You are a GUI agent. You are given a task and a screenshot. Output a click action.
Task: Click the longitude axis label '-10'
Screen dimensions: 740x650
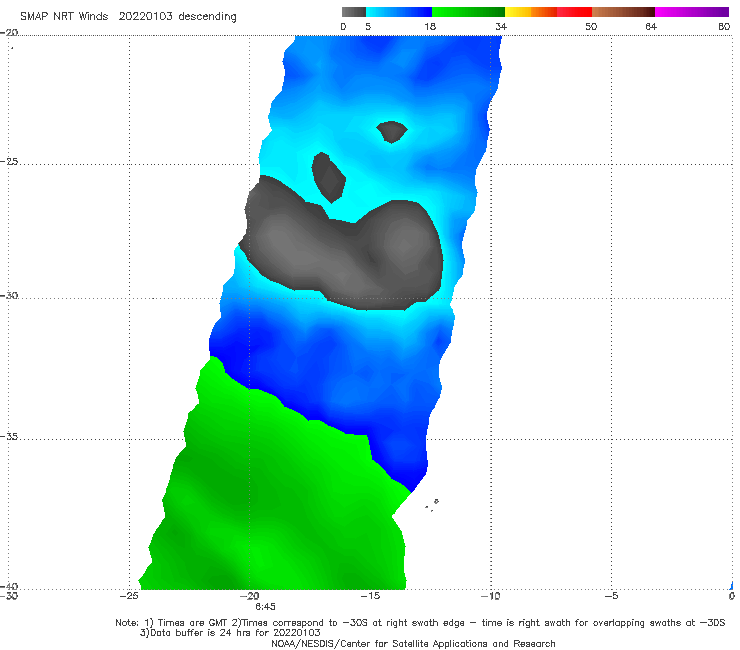coord(491,596)
